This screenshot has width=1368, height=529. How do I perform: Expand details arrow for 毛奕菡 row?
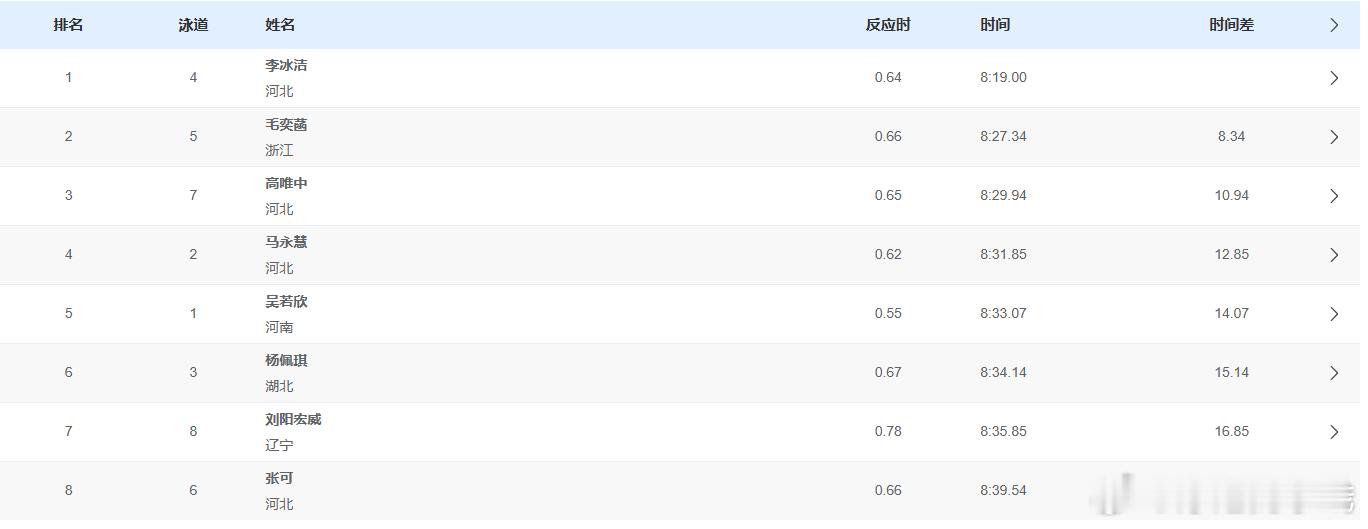point(1333,137)
